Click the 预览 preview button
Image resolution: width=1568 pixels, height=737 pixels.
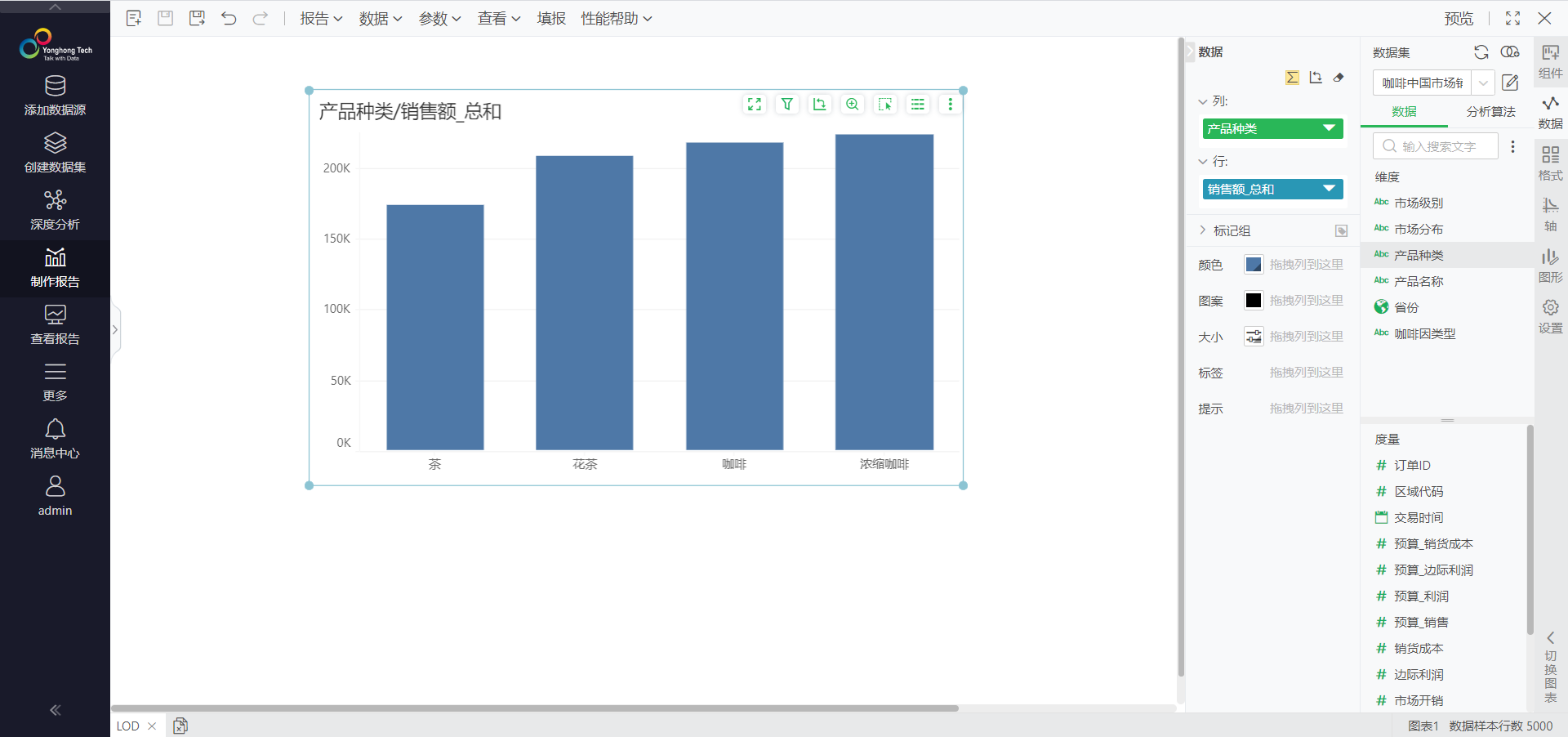click(1459, 19)
